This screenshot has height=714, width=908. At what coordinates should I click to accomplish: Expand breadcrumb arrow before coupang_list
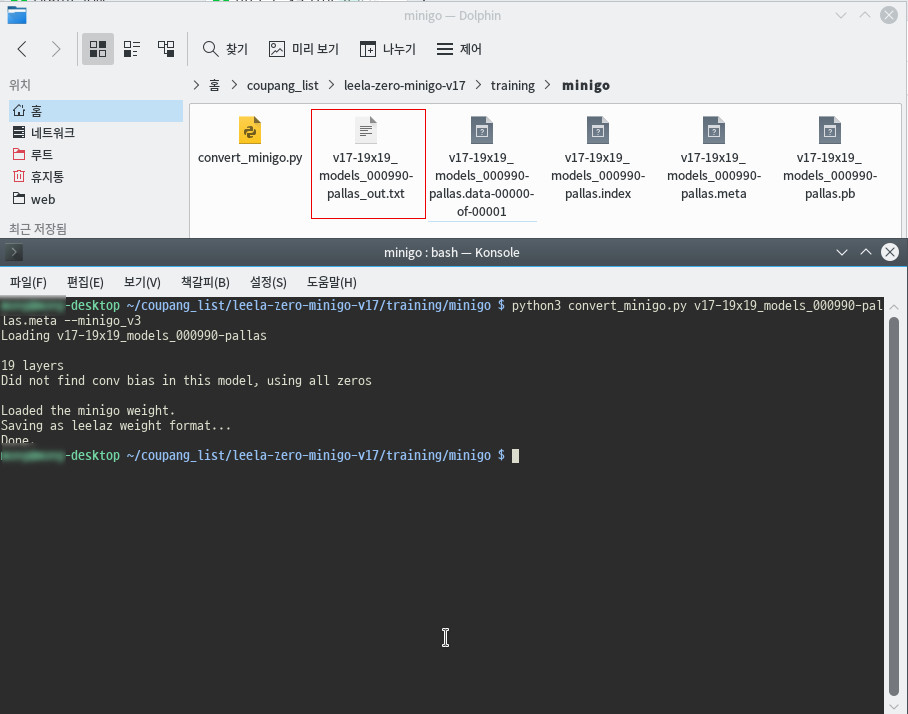(234, 86)
